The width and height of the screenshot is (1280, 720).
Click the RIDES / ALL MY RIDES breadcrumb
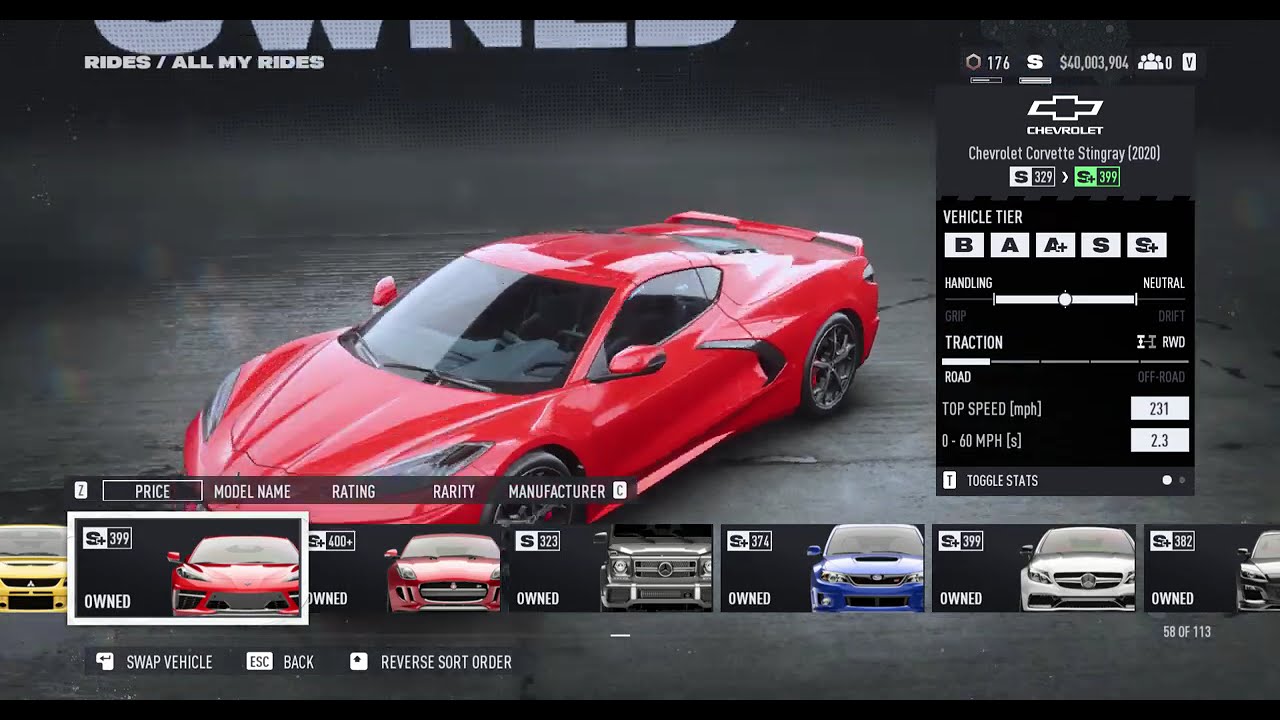(x=204, y=62)
